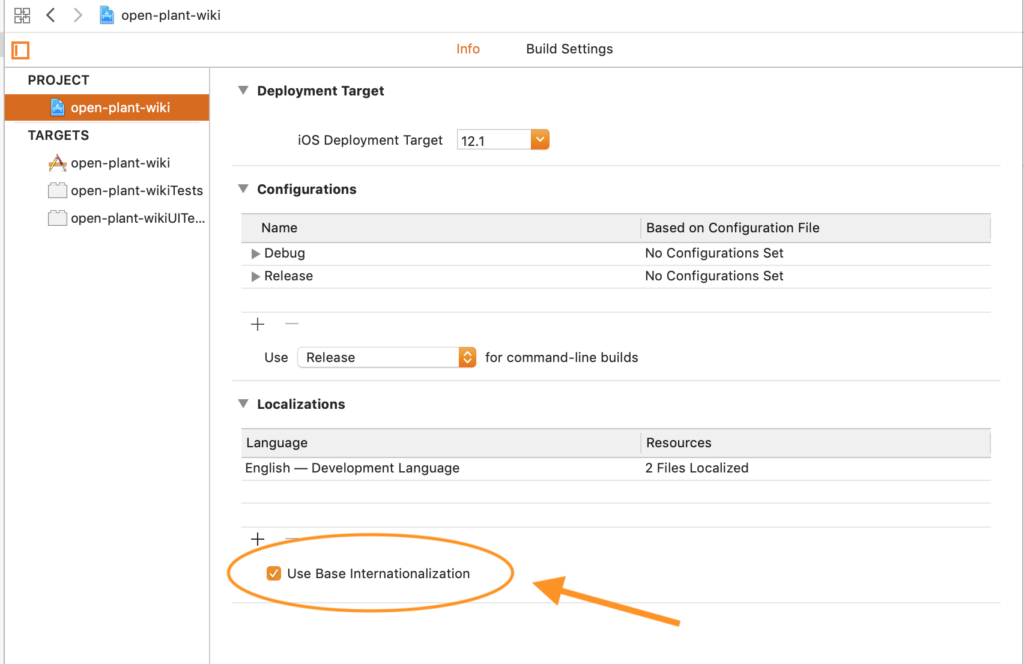The width and height of the screenshot is (1024, 664).
Task: Toggle the project and targets list sidebar icon
Action: [x=21, y=50]
